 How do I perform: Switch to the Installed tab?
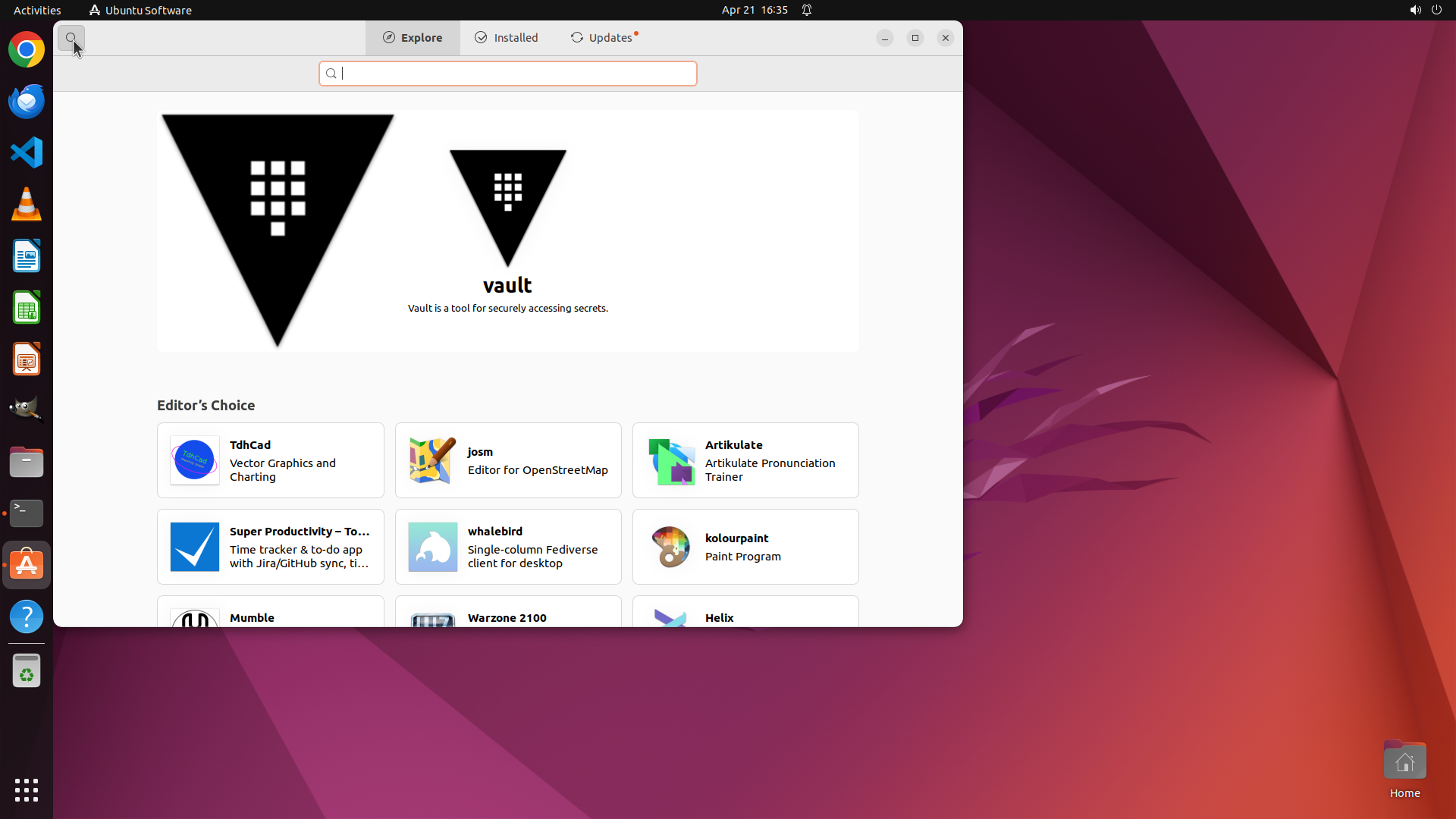click(507, 38)
